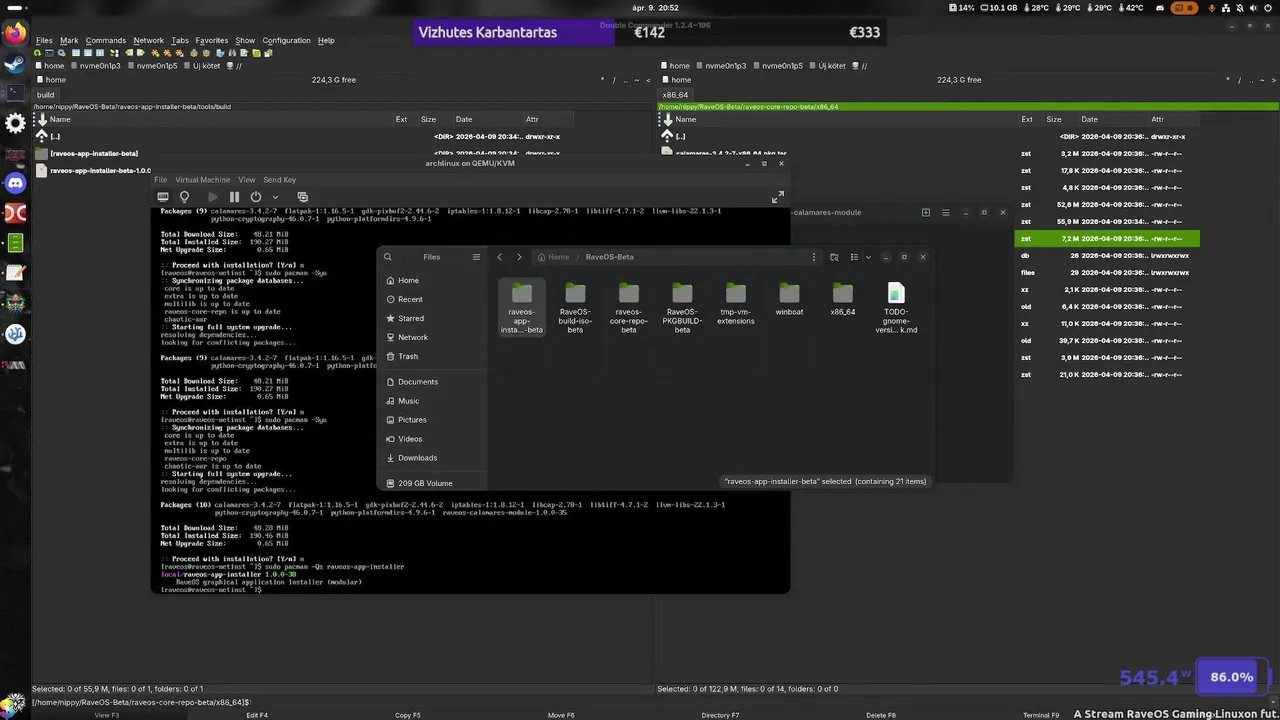Select the winboat folder
The height and width of the screenshot is (720, 1280).
click(x=789, y=299)
